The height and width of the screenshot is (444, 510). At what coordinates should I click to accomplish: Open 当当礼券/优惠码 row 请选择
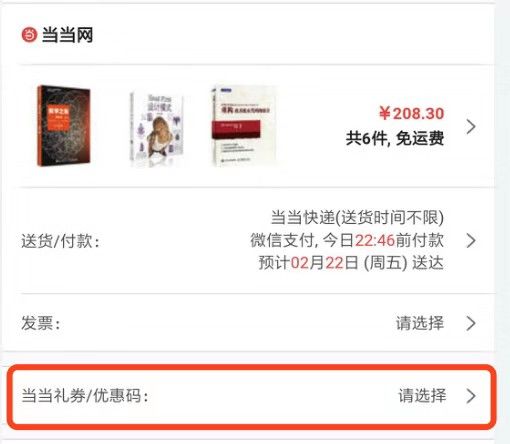point(422,396)
